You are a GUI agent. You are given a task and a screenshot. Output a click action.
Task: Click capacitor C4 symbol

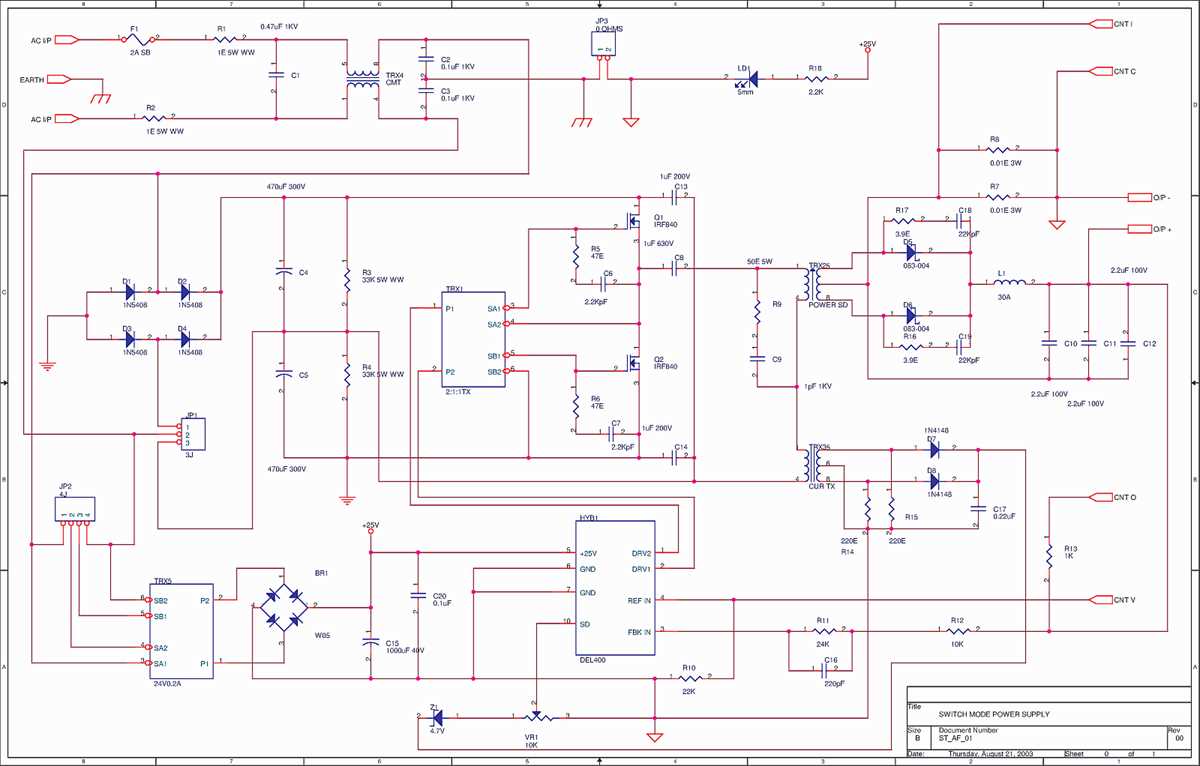tap(284, 271)
